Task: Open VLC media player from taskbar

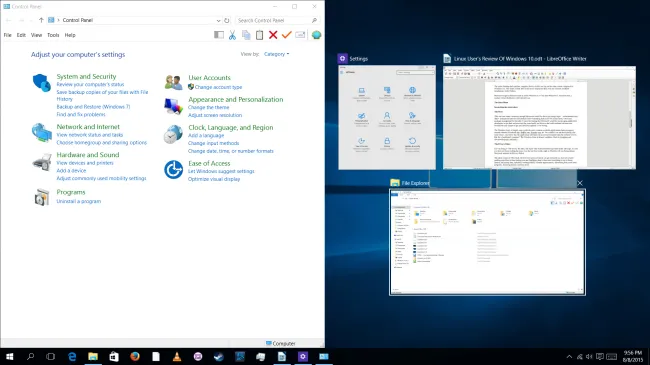Action: 177,357
